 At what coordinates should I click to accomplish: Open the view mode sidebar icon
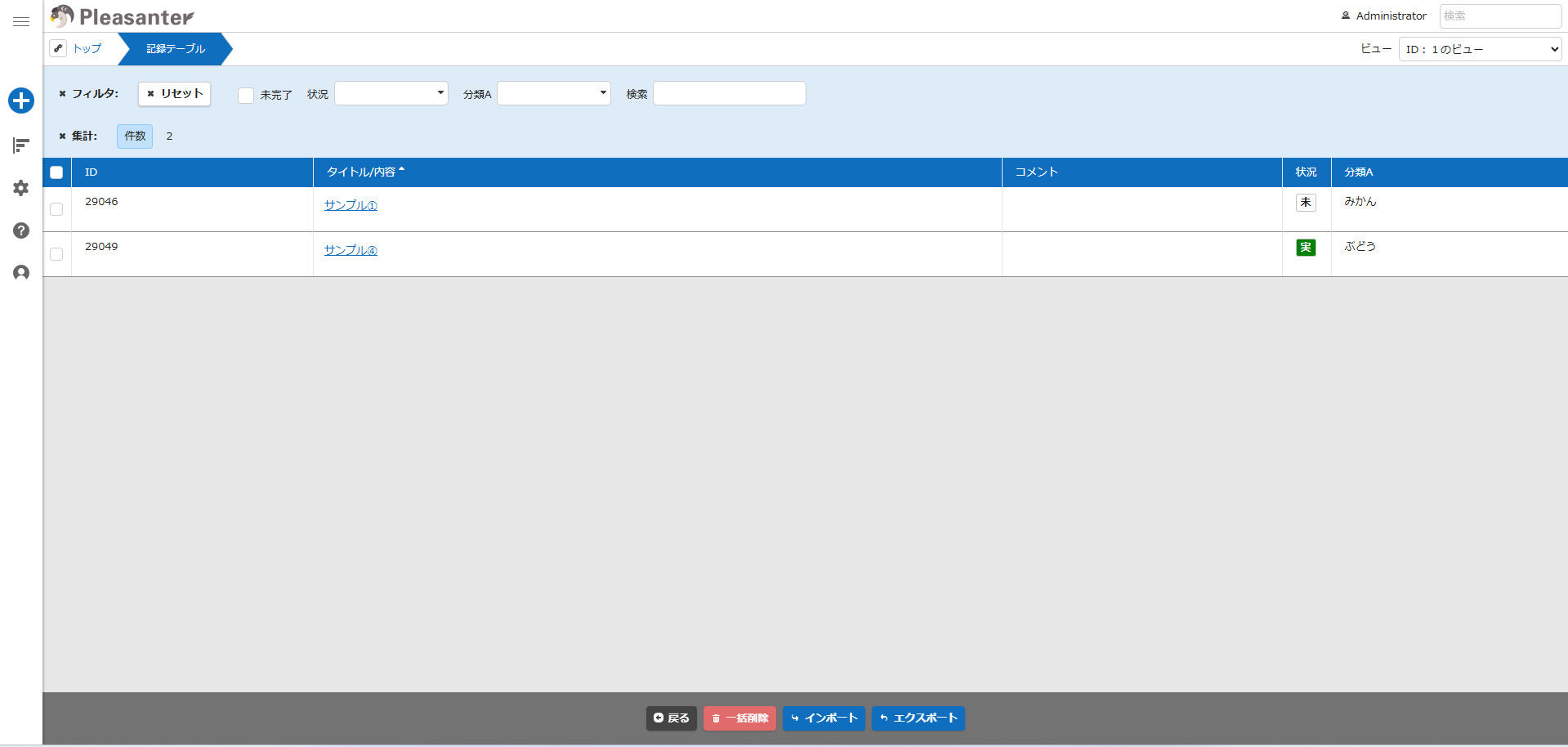point(21,145)
